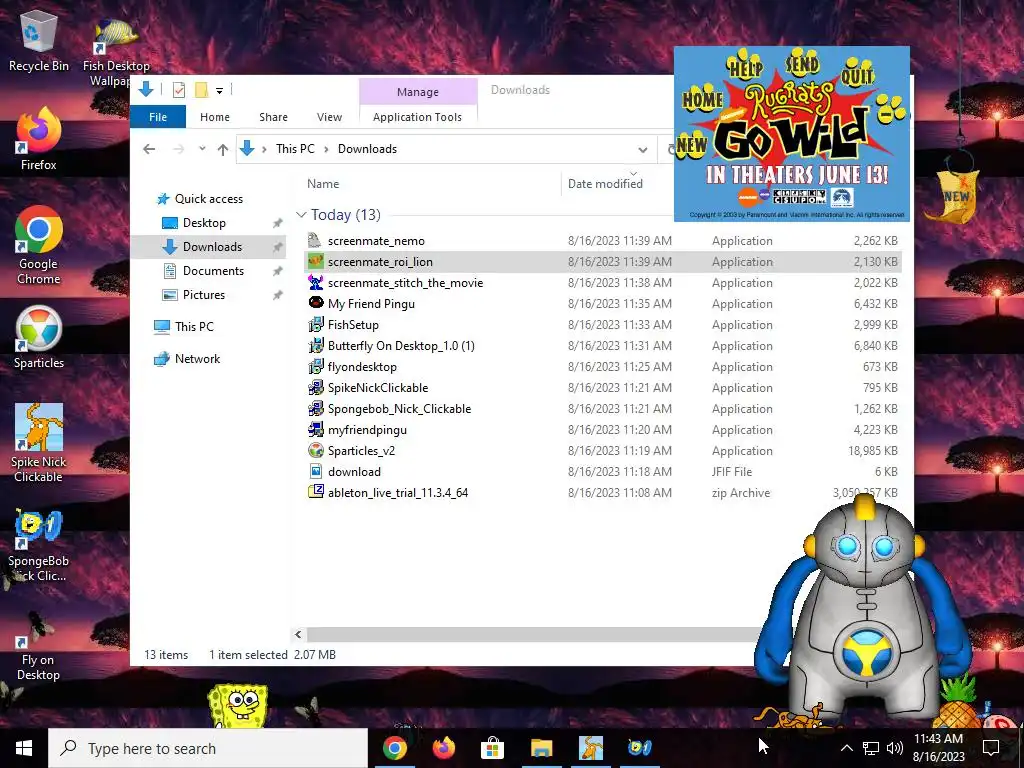Viewport: 1024px width, 768px height.
Task: Click the FishSetup installer icon
Action: tap(315, 324)
